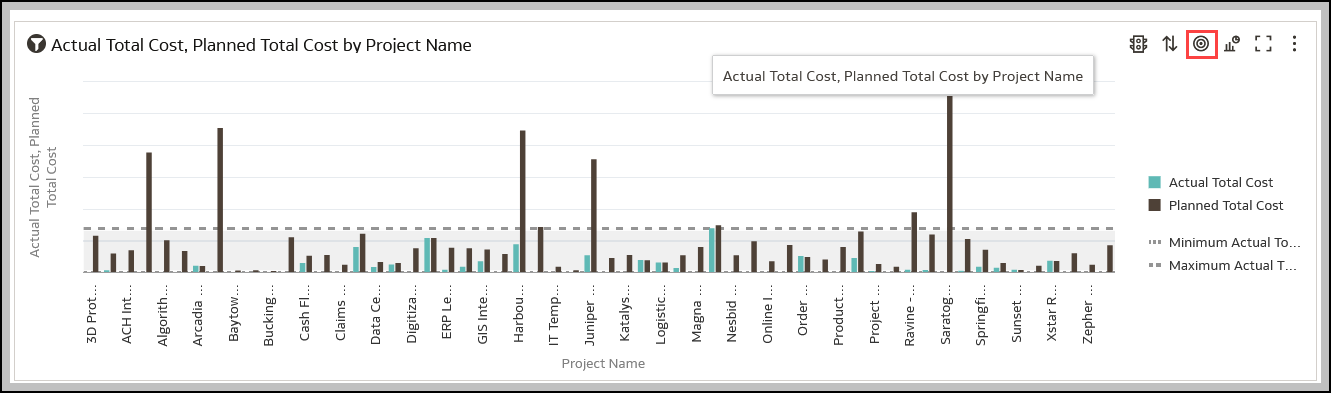Viewport: 1331px width, 393px height.
Task: Select the Springfi... axis label
Action: pos(981,314)
